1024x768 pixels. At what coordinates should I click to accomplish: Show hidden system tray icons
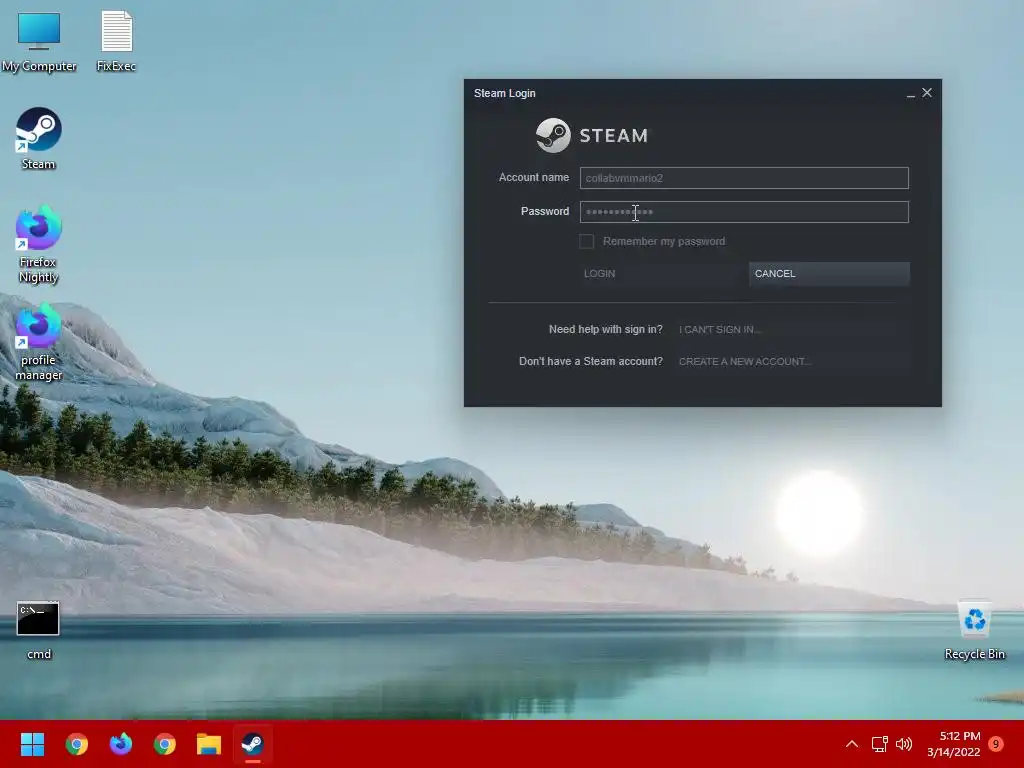852,744
